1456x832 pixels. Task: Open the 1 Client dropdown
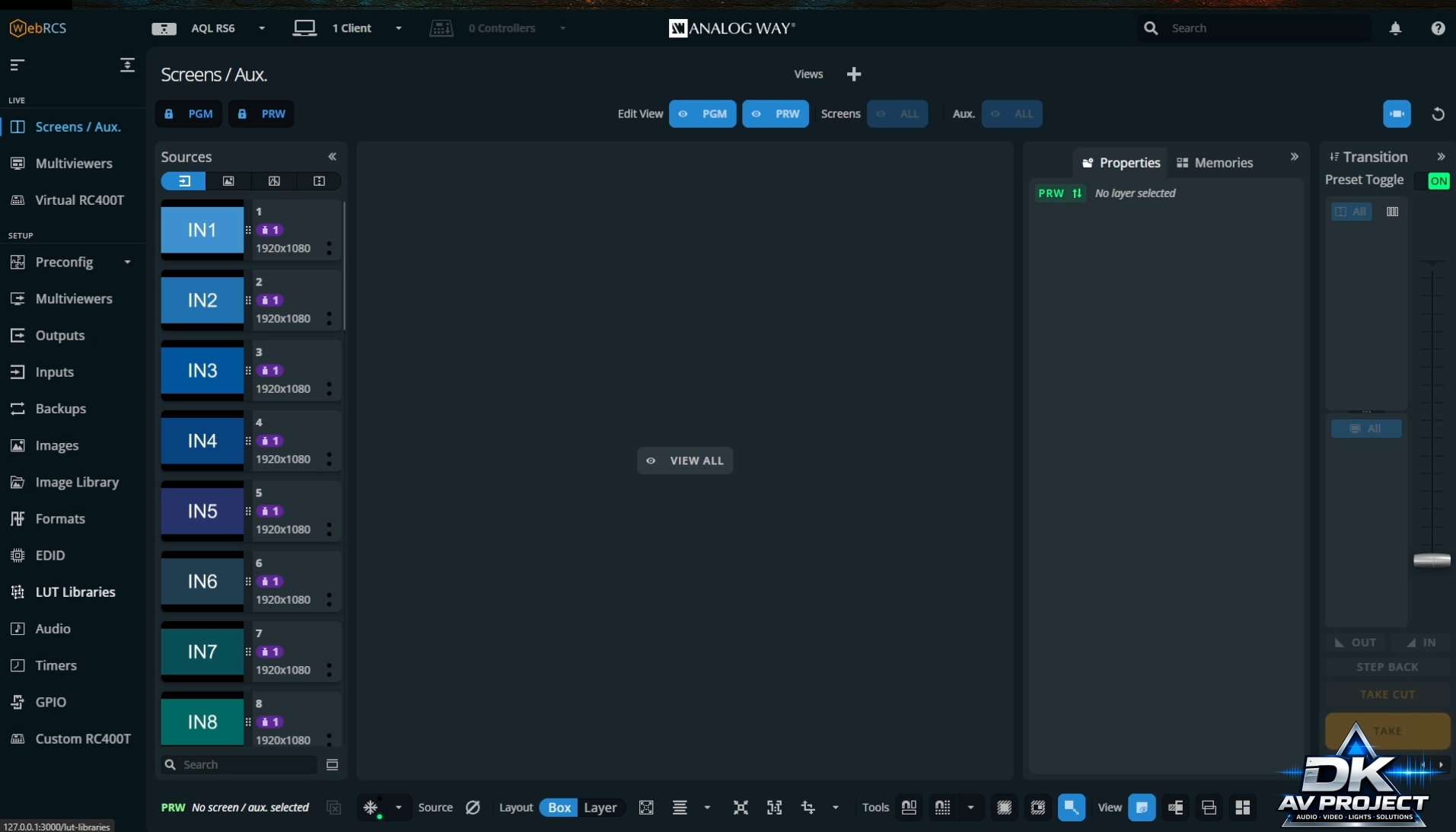tap(398, 28)
